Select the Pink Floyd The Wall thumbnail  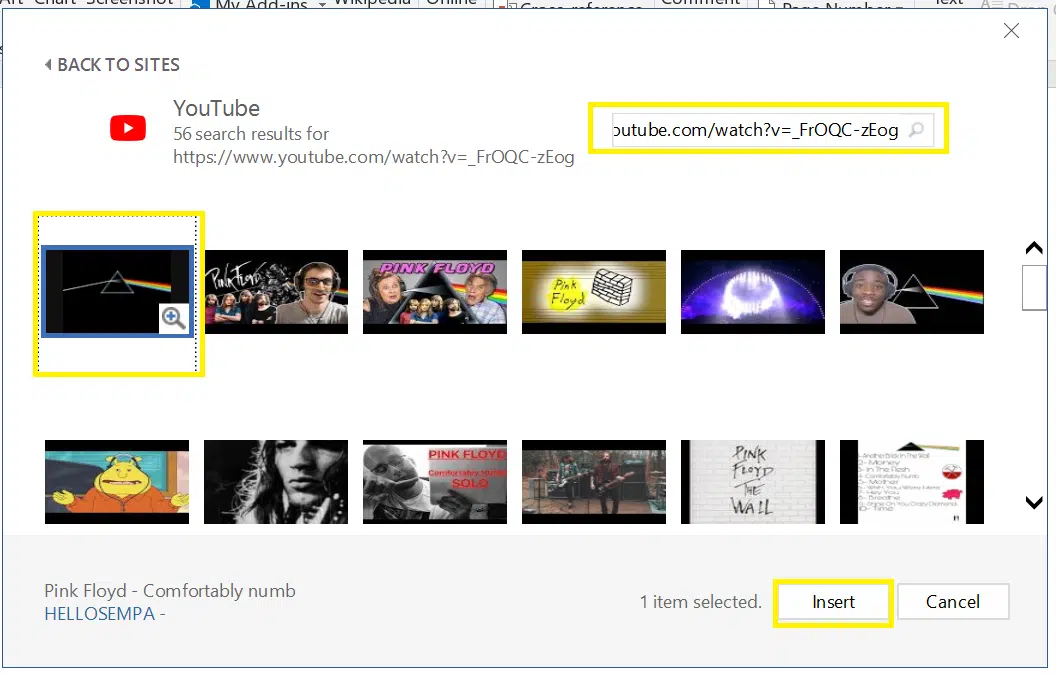coord(753,482)
